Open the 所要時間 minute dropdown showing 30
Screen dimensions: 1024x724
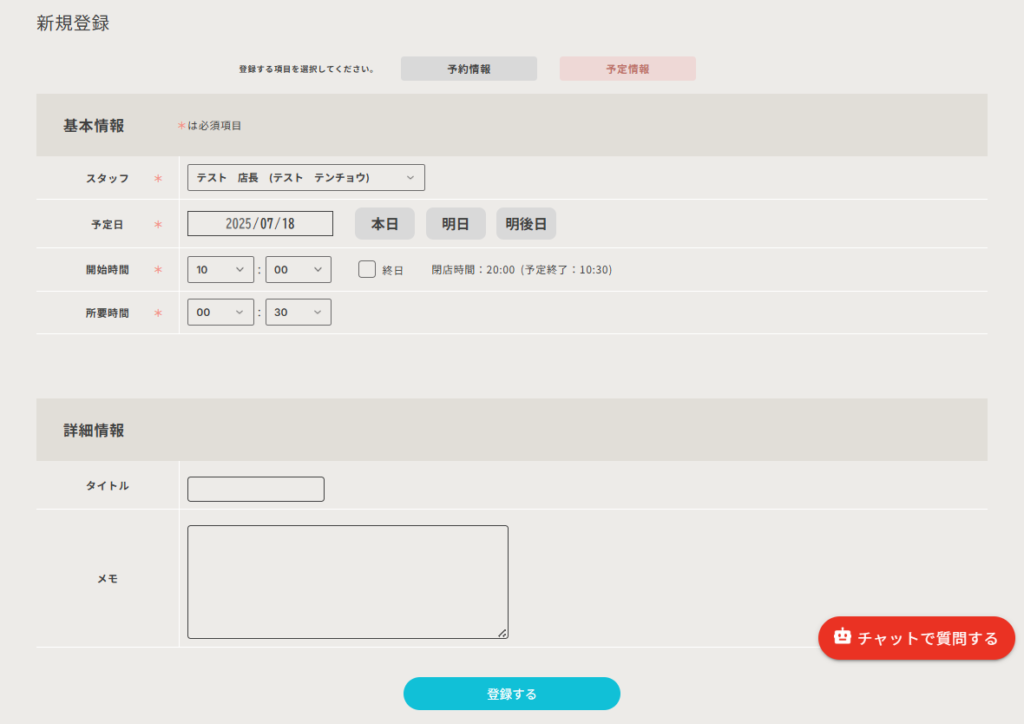[298, 313]
